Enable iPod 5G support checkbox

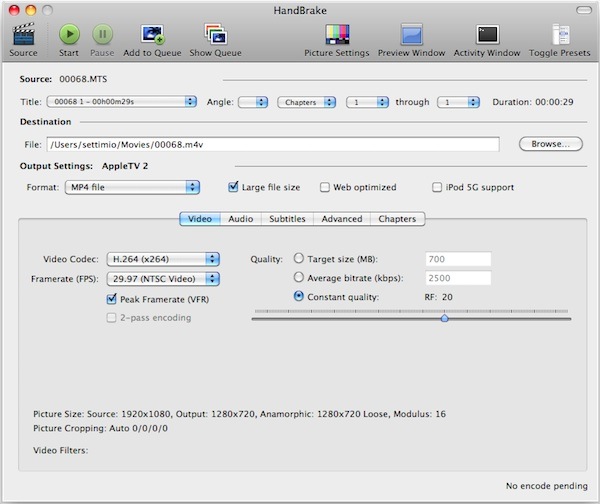(x=437, y=187)
